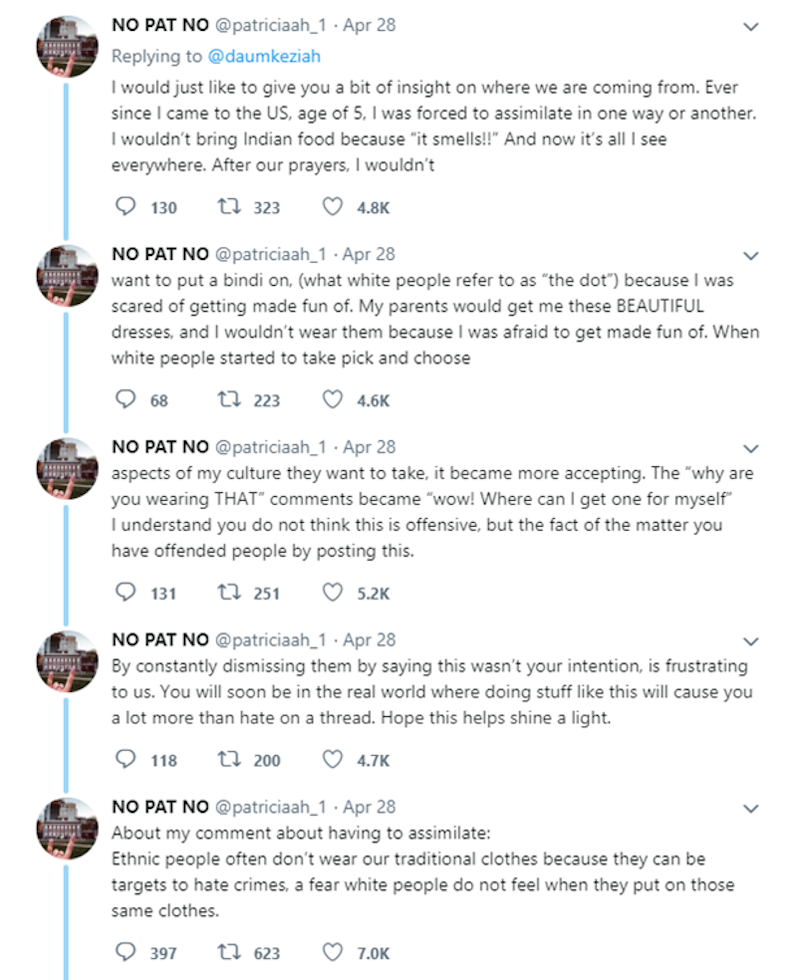The height and width of the screenshot is (980, 800).
Task: Retweet the tweet showing 223 retweets
Action: [x=229, y=399]
